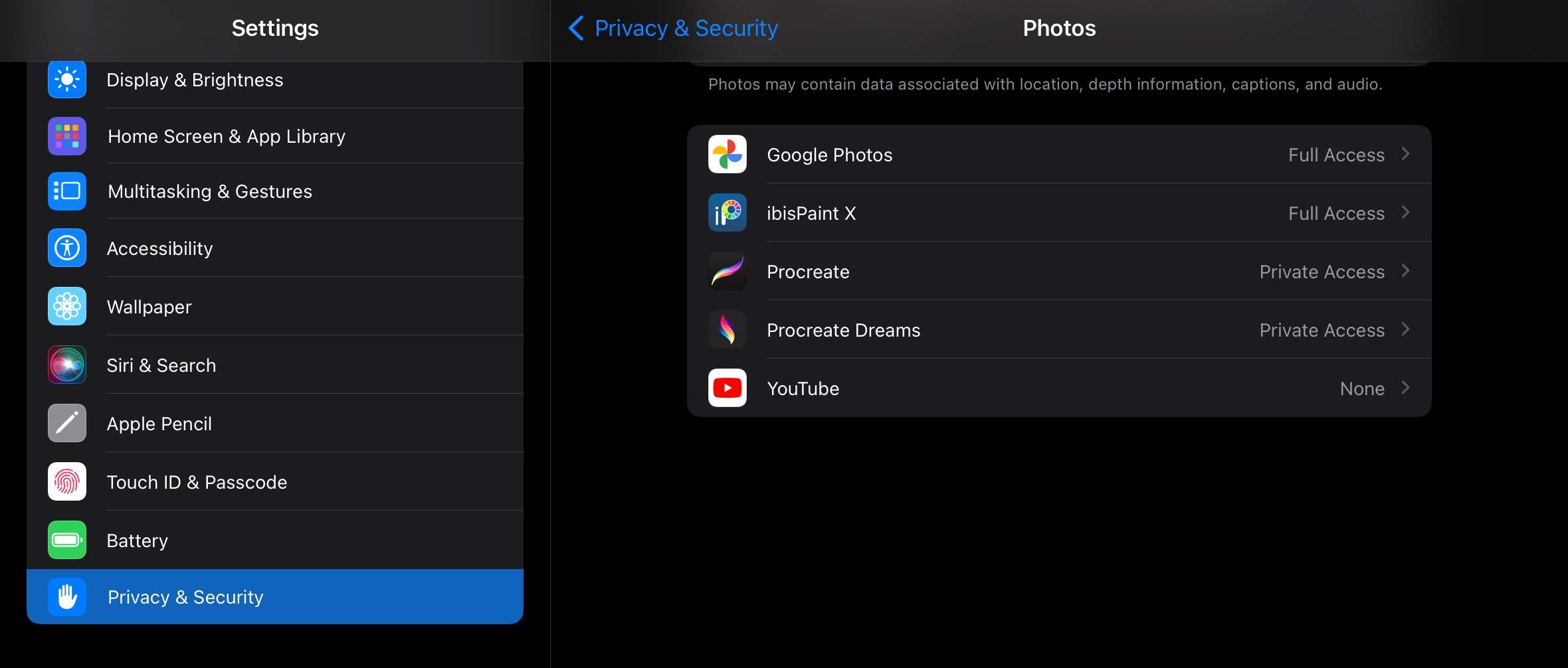Screen dimensions: 1568x668
Task: Open Procreate Dreams photo permissions
Action: coord(1059,329)
